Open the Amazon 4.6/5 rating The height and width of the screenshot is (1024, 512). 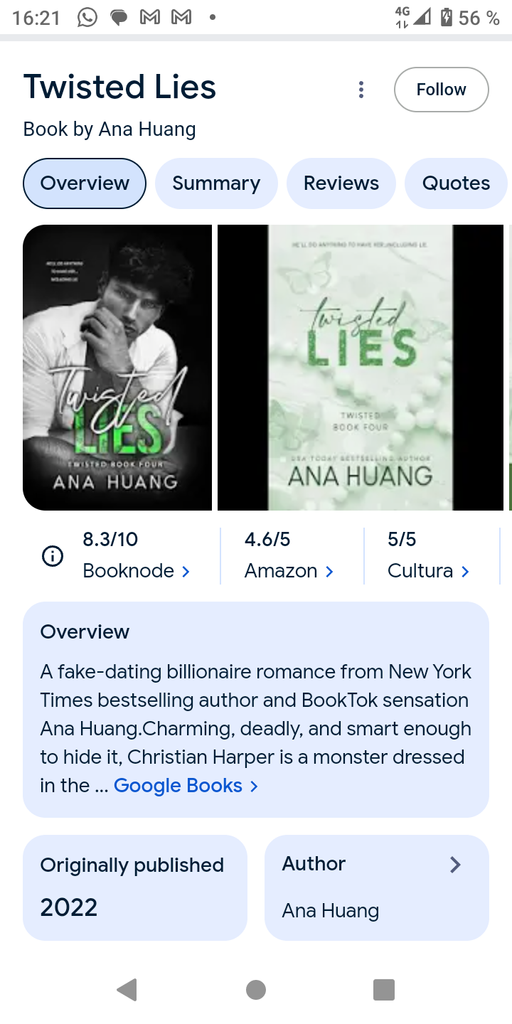click(289, 556)
